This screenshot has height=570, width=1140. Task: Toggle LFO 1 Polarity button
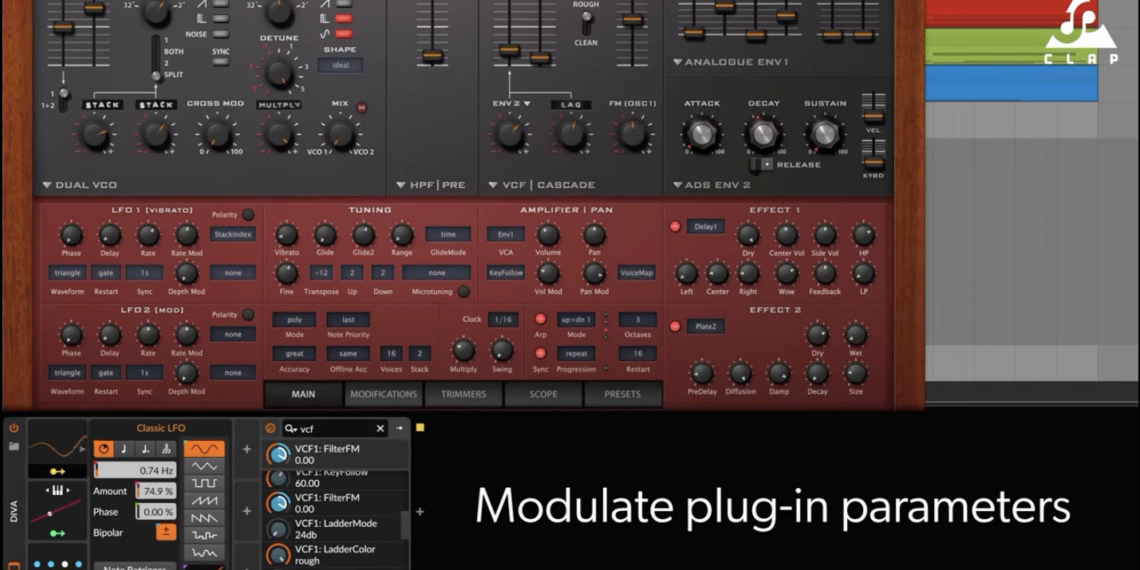pyautogui.click(x=248, y=215)
